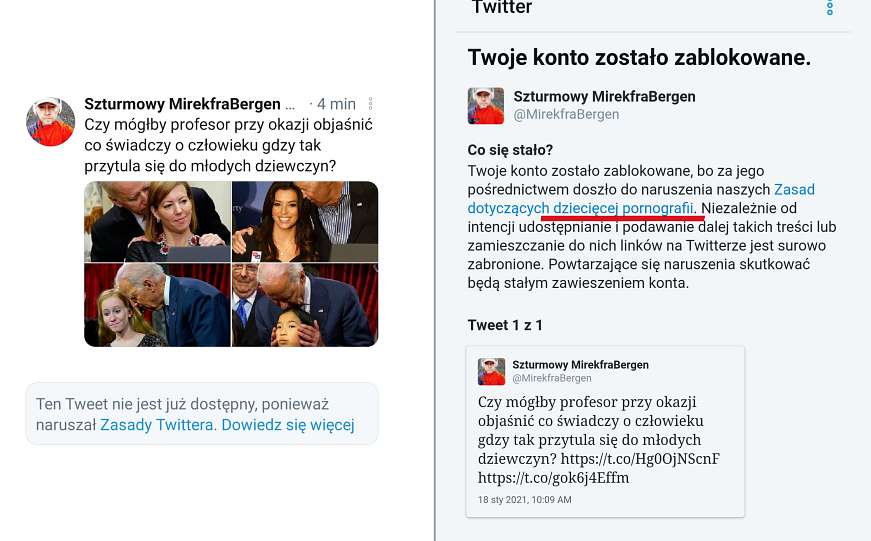Open the t.co/Hg0OjNScnF link
Viewport: 871px width, 541px height.
640,459
